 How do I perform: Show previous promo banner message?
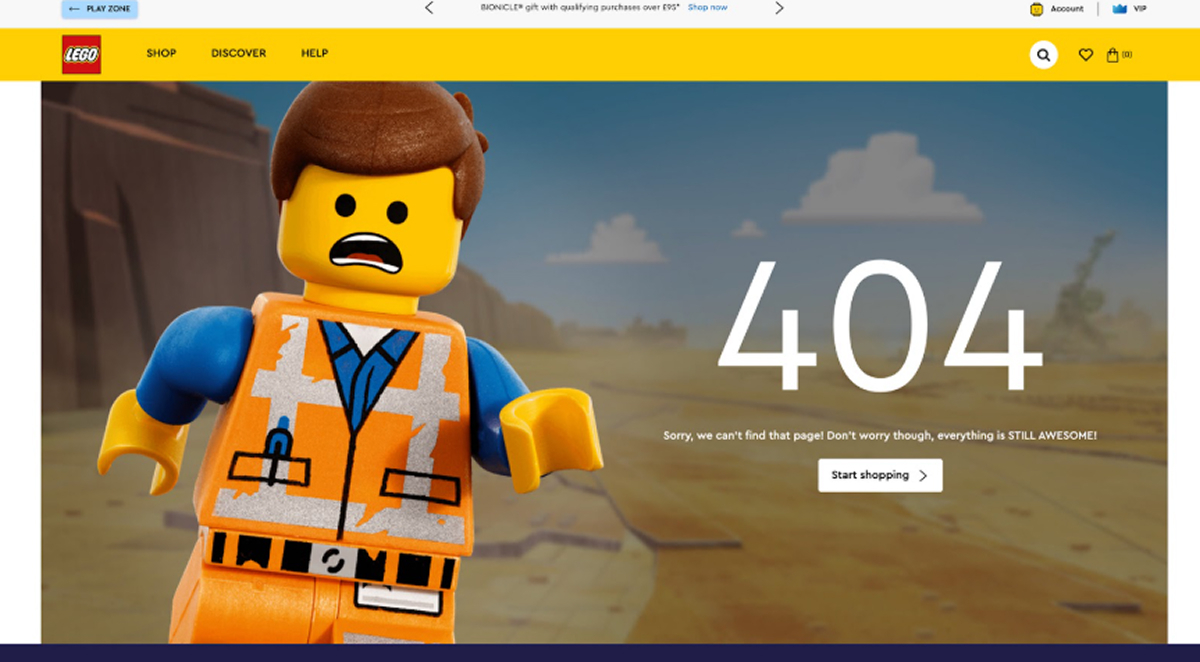tap(429, 8)
